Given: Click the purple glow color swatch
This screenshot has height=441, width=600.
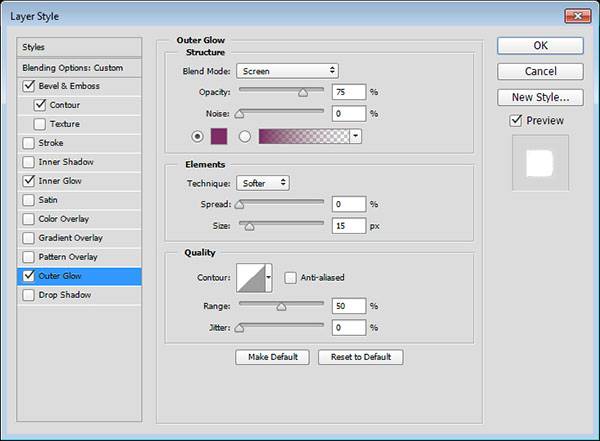Looking at the screenshot, I should [219, 136].
